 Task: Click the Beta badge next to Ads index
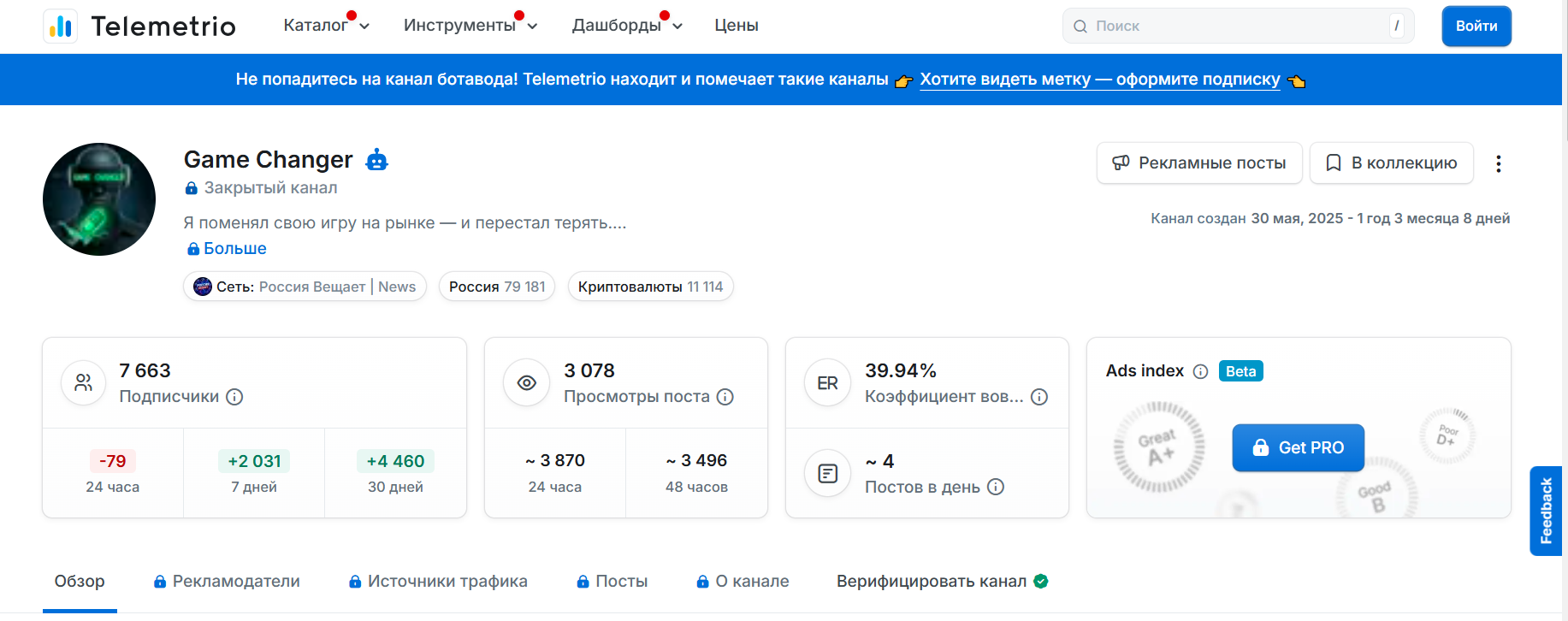click(x=1240, y=371)
